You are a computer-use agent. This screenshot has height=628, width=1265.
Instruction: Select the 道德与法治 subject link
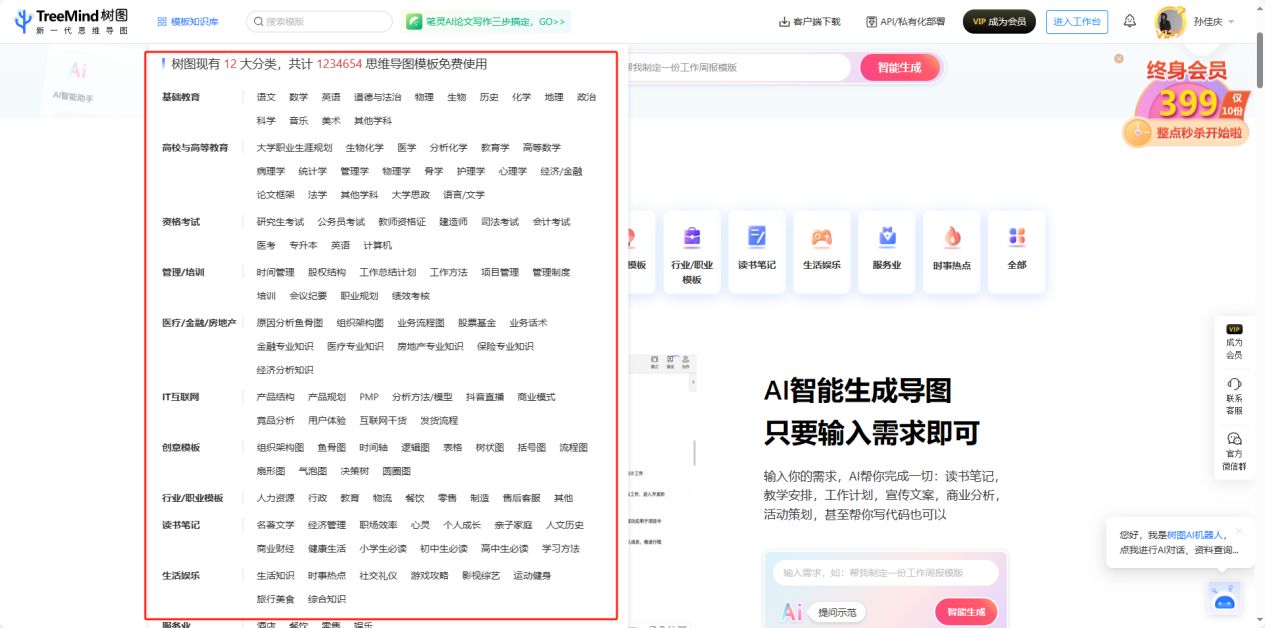tap(377, 97)
